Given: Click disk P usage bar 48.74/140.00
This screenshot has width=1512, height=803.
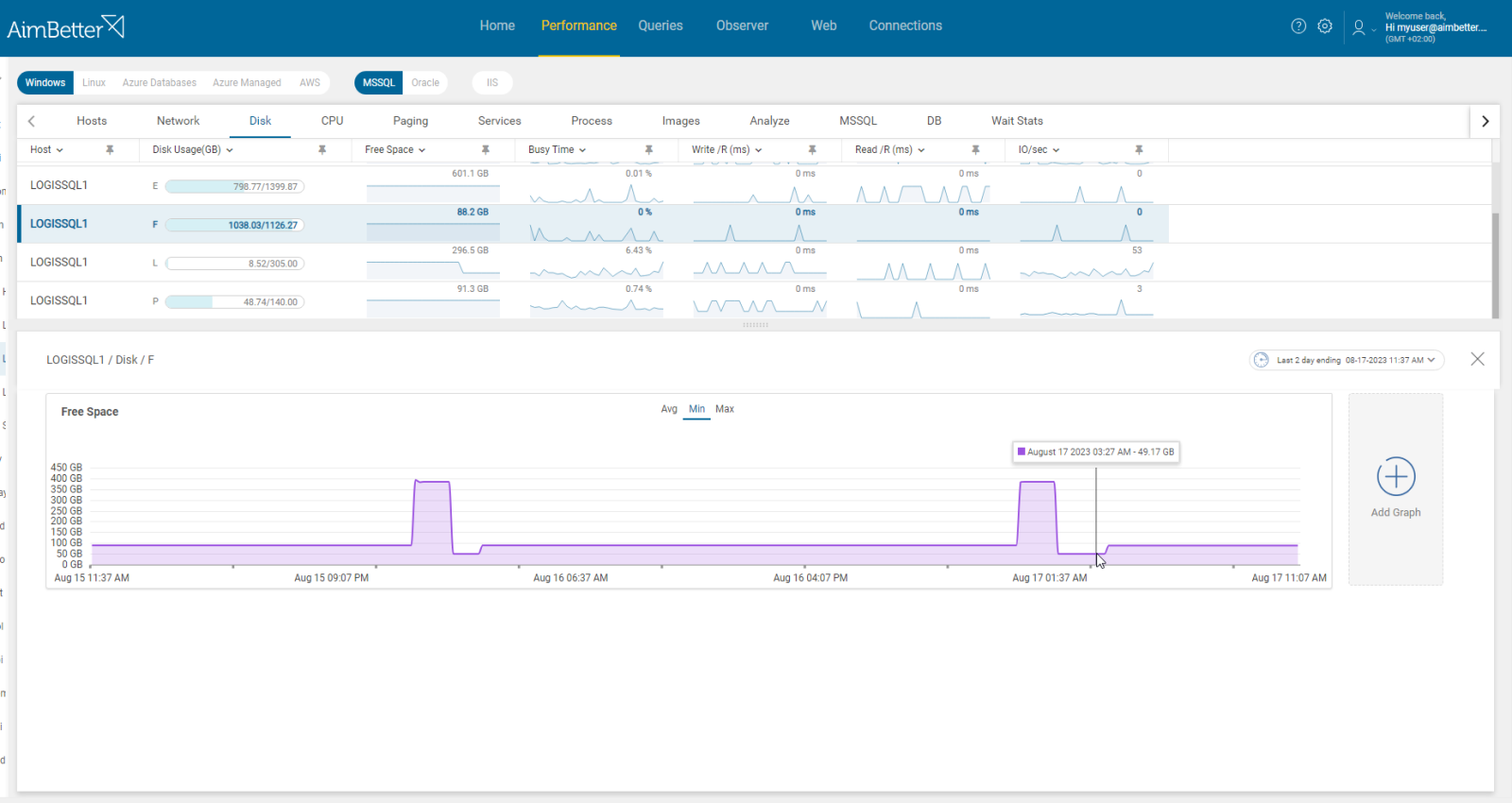Looking at the screenshot, I should [x=234, y=302].
